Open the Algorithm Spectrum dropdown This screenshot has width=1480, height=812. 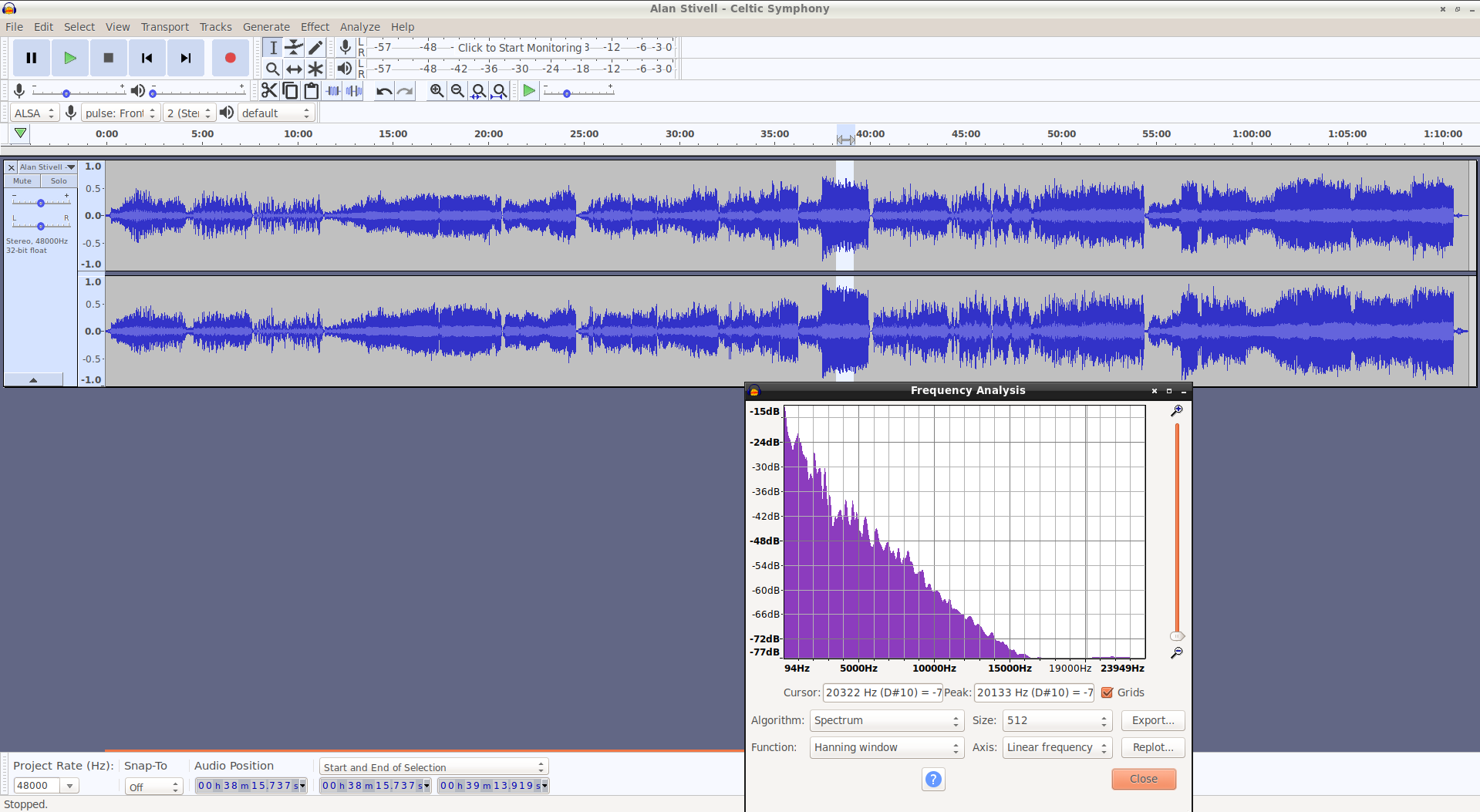pos(886,720)
